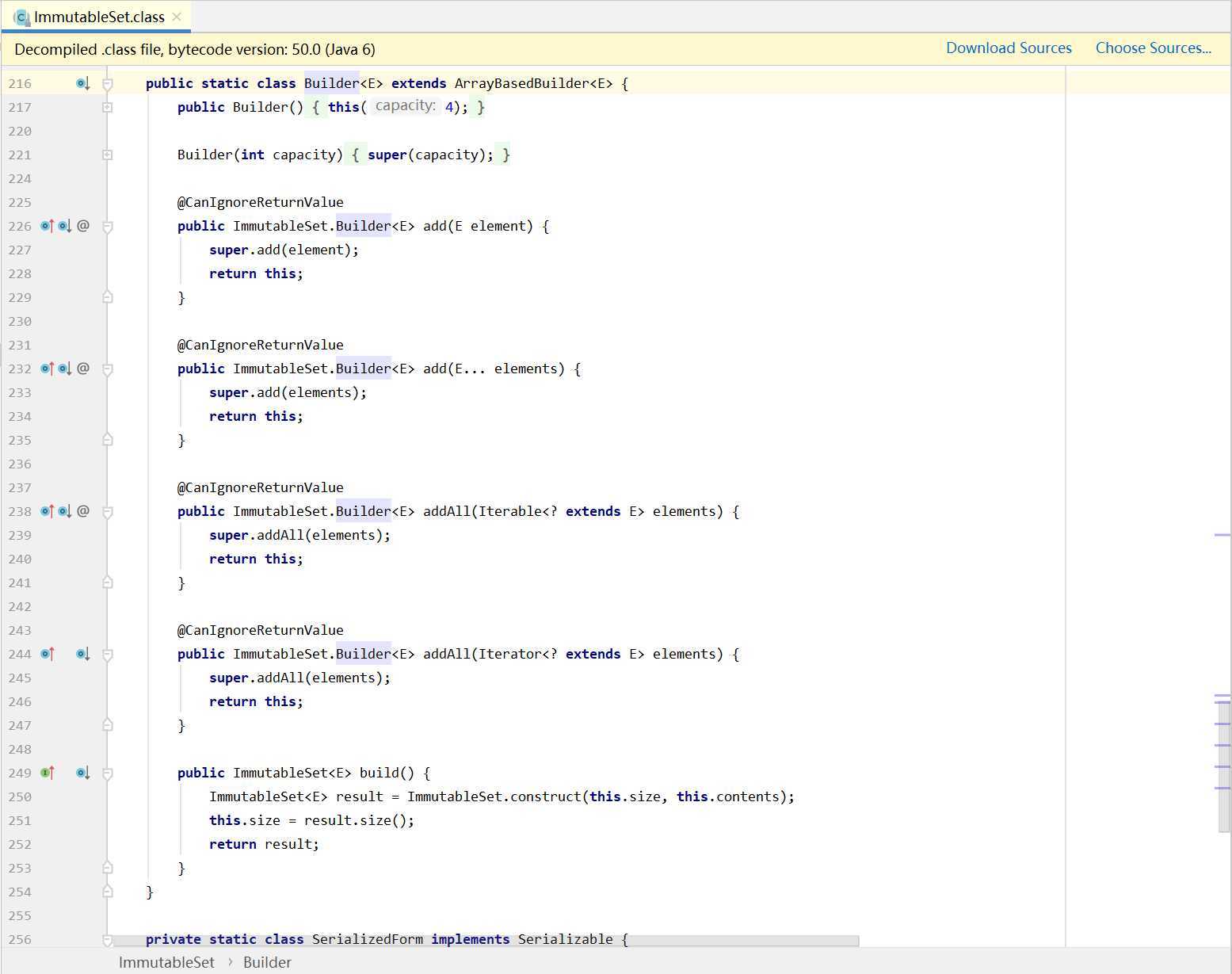Viewport: 1232px width, 974px height.
Task: Click the fold end marker on line 235
Action: [x=108, y=440]
